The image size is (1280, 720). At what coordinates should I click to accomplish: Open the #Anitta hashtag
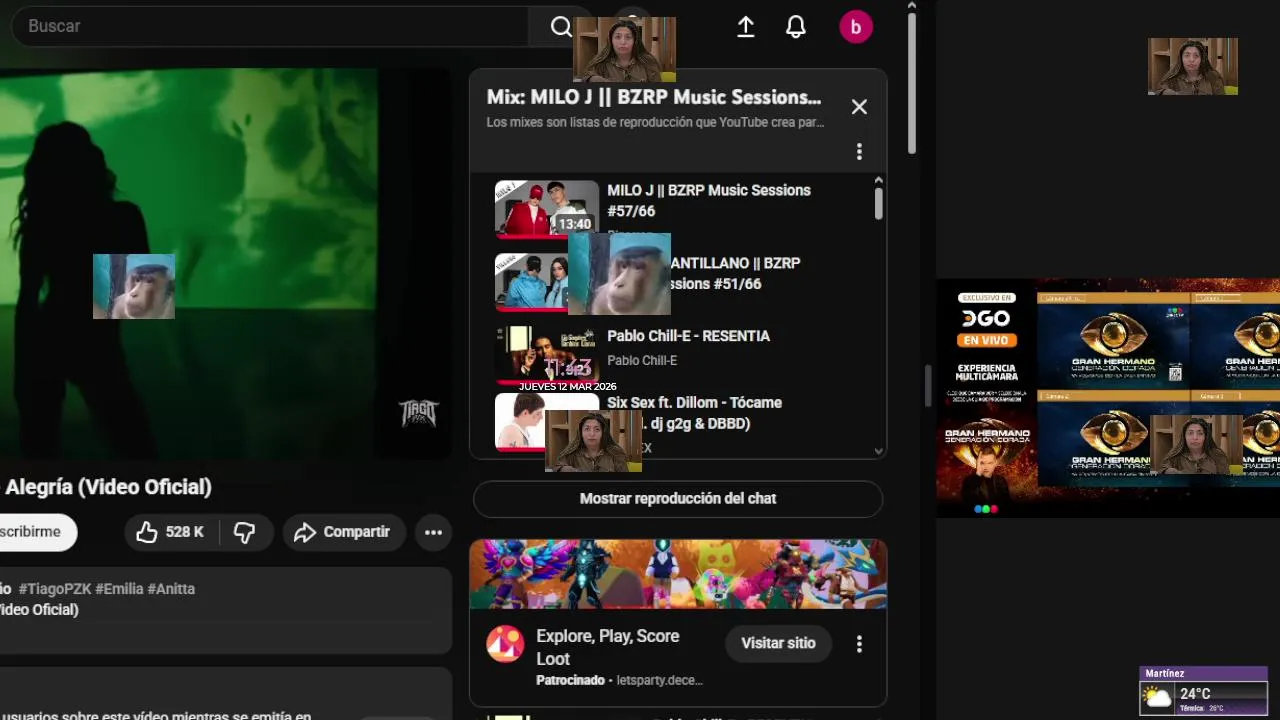pyautogui.click(x=171, y=589)
